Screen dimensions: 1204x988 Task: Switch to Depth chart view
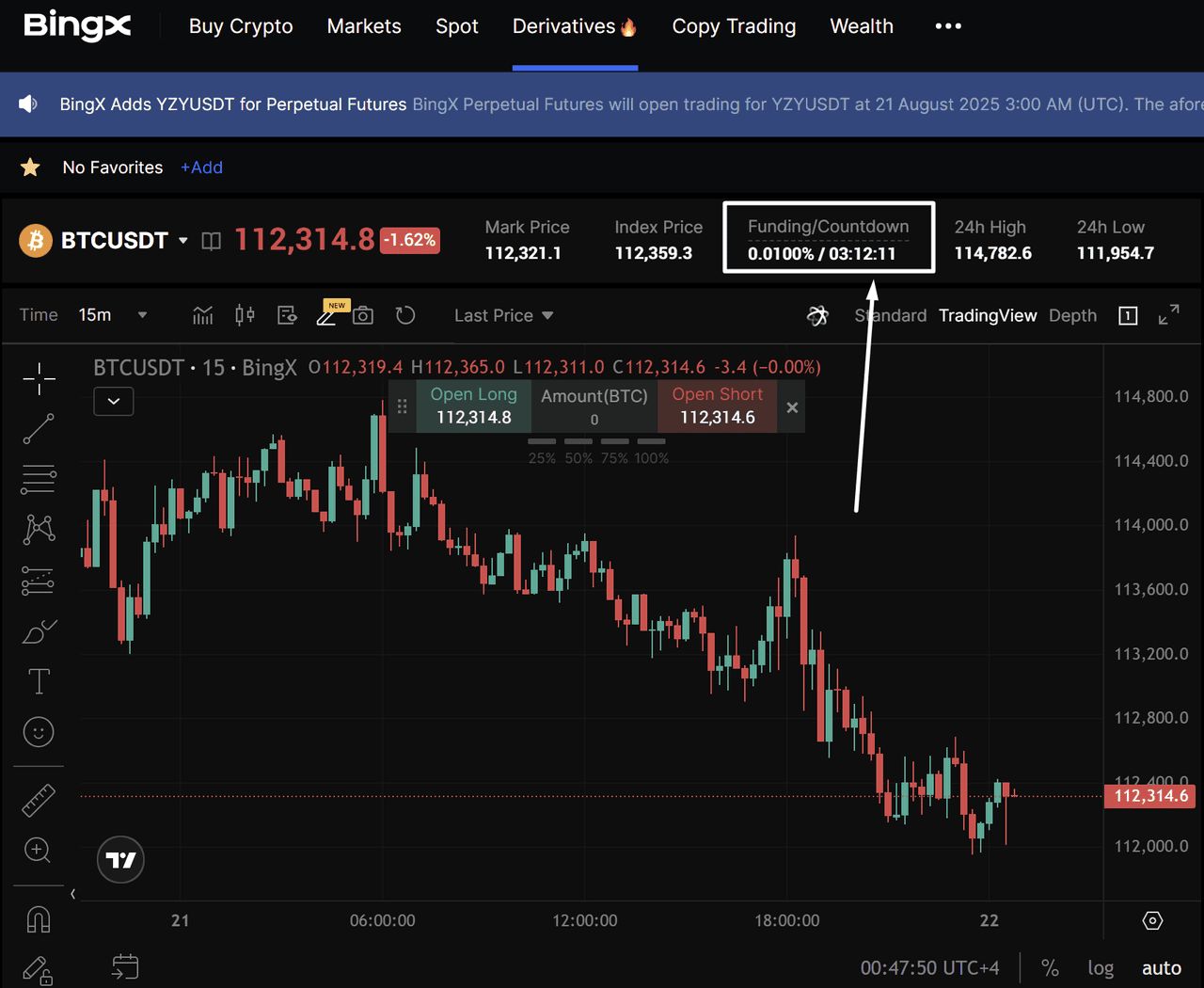coord(1072,315)
